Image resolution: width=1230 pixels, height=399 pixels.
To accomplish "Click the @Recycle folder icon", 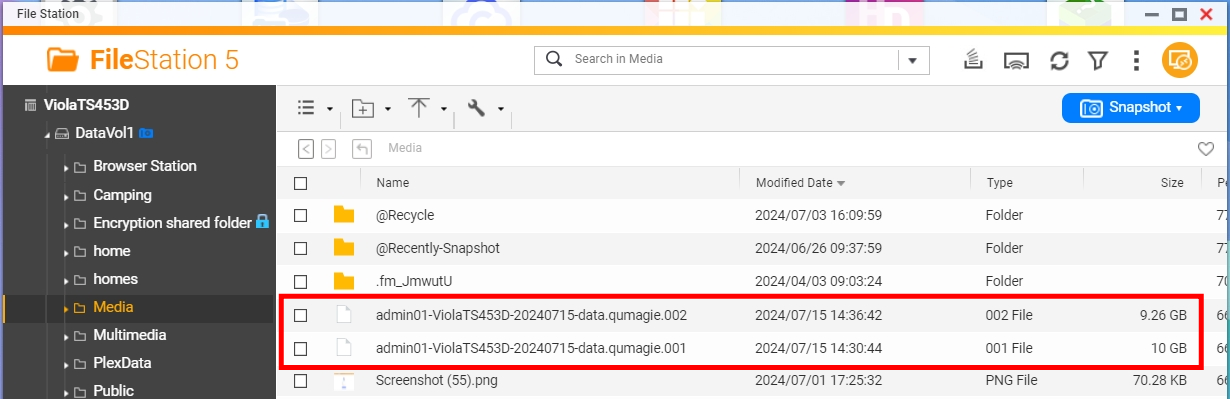I will pyautogui.click(x=344, y=215).
